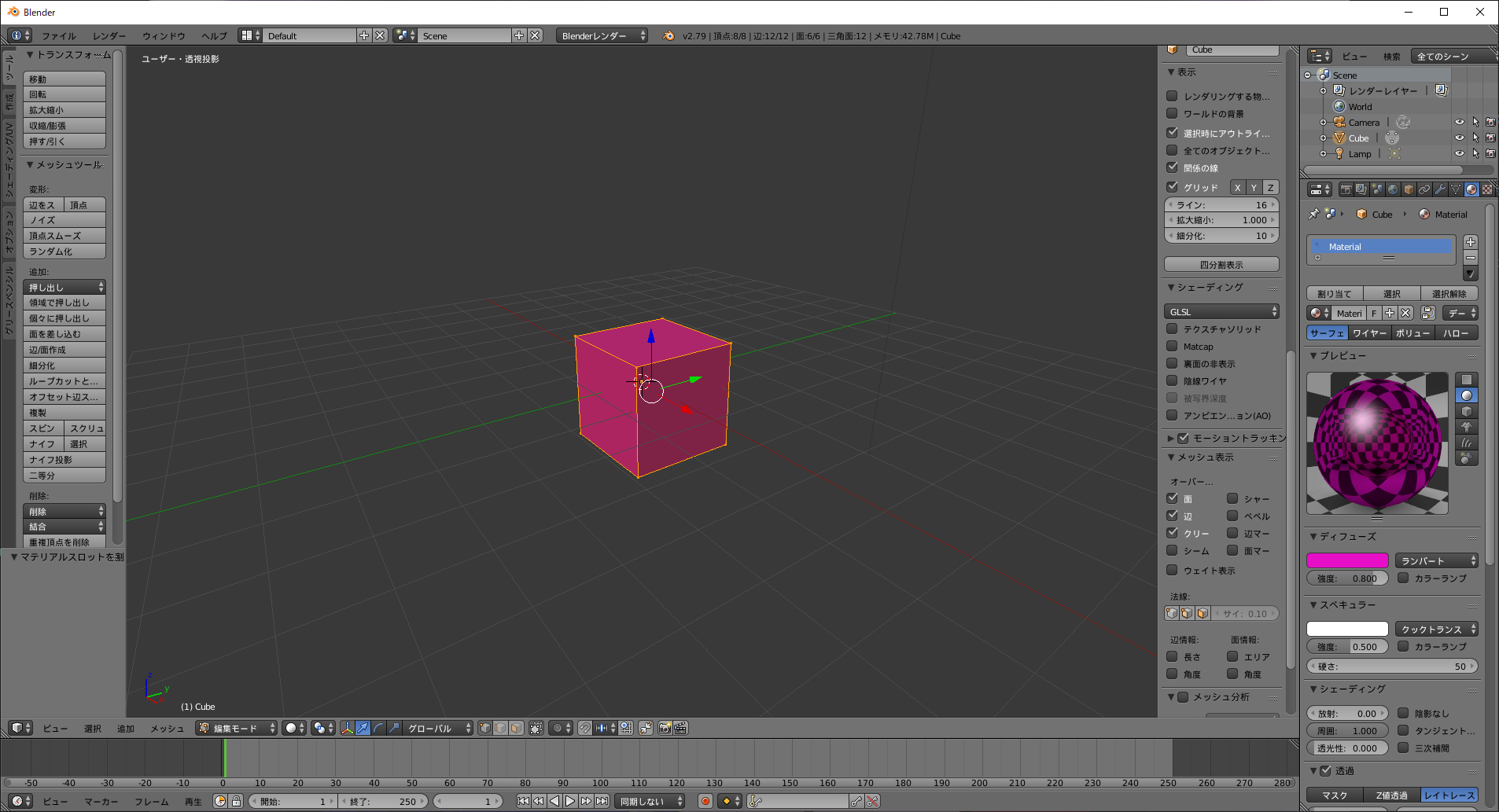Open the Render properties tab (camera icon)
The height and width of the screenshot is (812, 1499).
[1346, 190]
